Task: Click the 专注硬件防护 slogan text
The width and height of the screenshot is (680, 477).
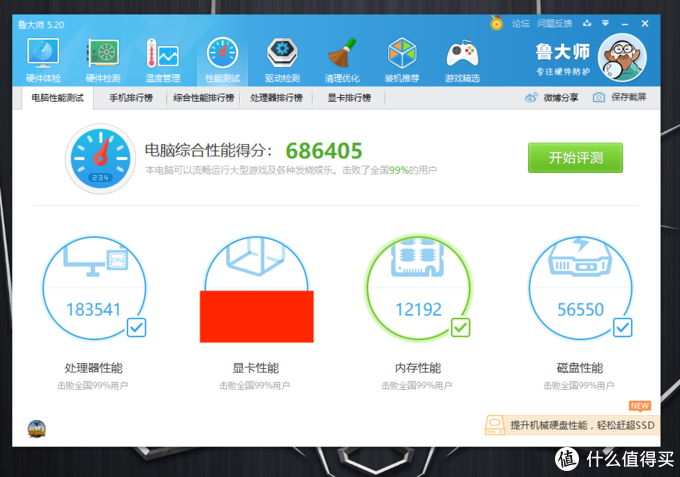Action: click(x=563, y=72)
